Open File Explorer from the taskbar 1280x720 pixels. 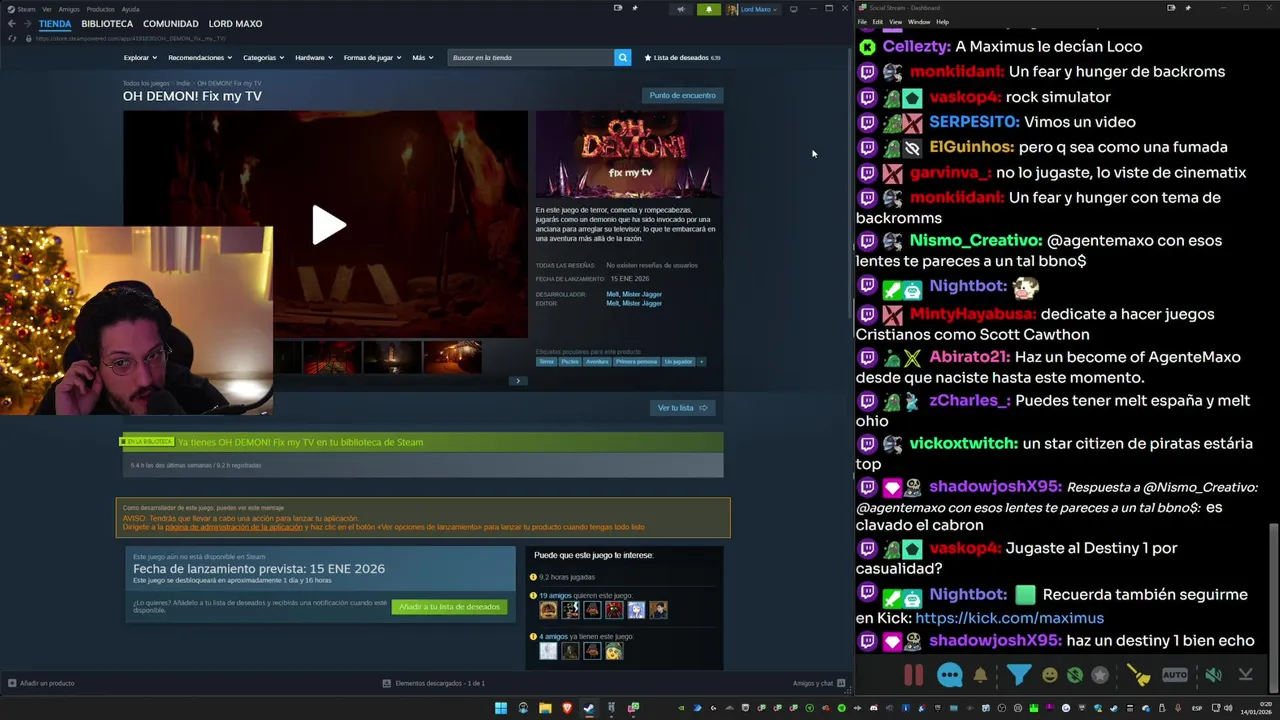tap(545, 708)
